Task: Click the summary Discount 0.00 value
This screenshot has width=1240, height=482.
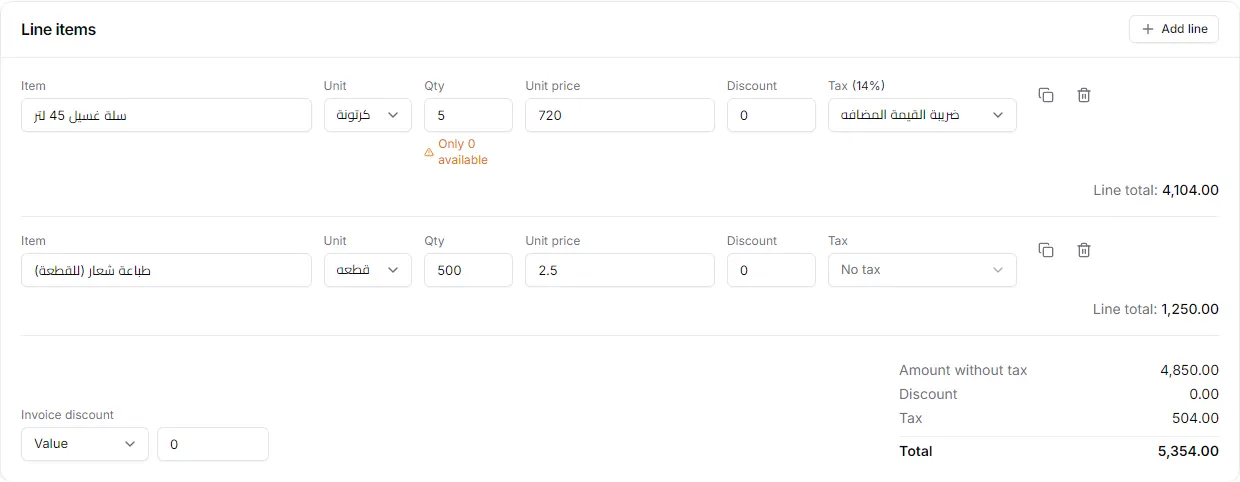Action: pos(1203,394)
